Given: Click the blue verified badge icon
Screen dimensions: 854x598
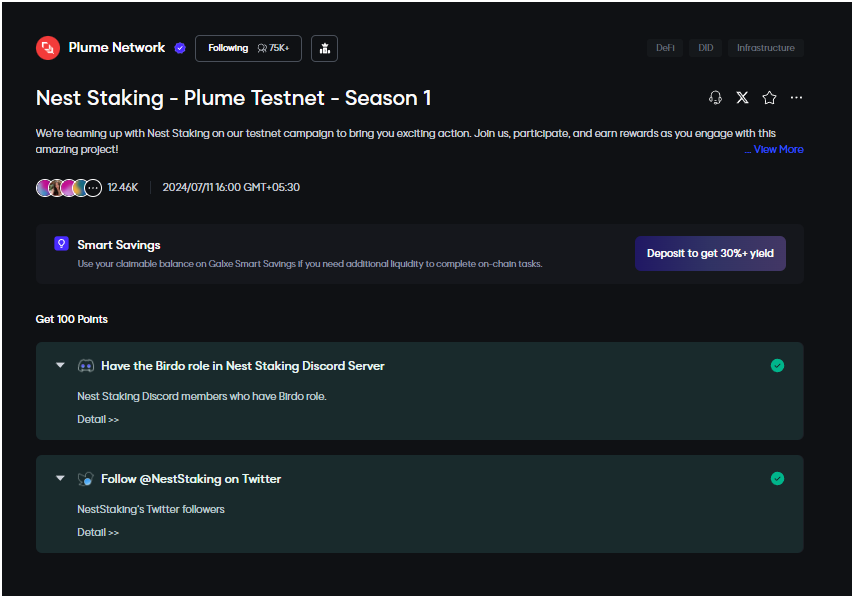Looking at the screenshot, I should point(180,48).
